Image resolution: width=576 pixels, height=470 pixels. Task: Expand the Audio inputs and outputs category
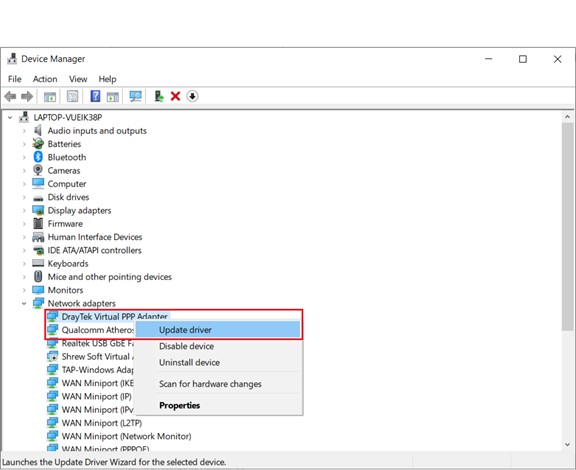click(x=24, y=130)
